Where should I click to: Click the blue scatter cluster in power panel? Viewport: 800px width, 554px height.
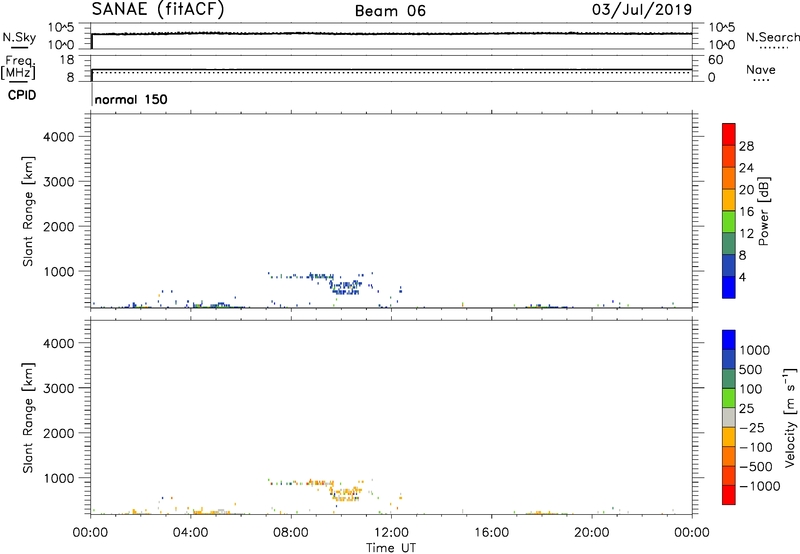[x=346, y=286]
